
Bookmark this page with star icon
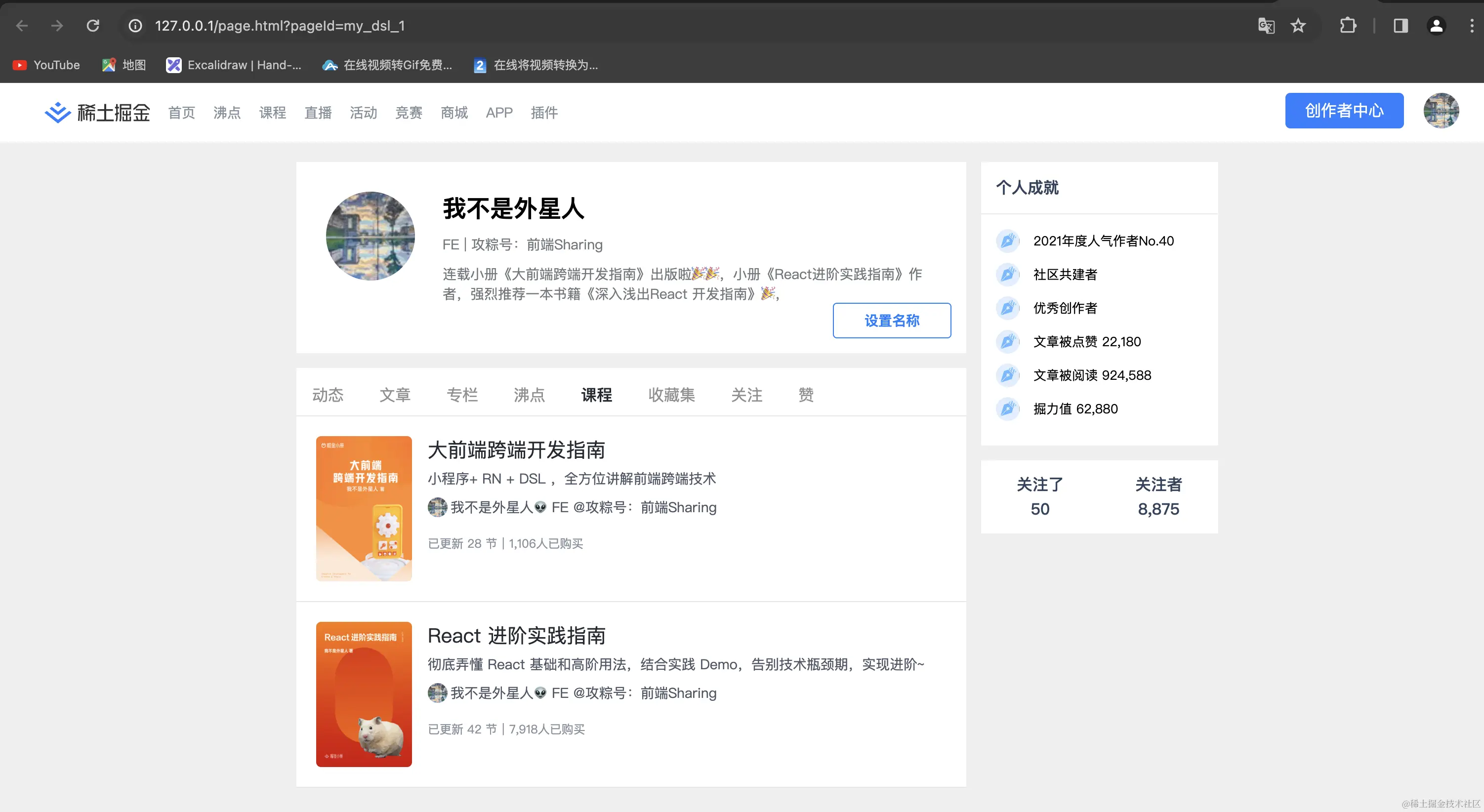pyautogui.click(x=1298, y=26)
